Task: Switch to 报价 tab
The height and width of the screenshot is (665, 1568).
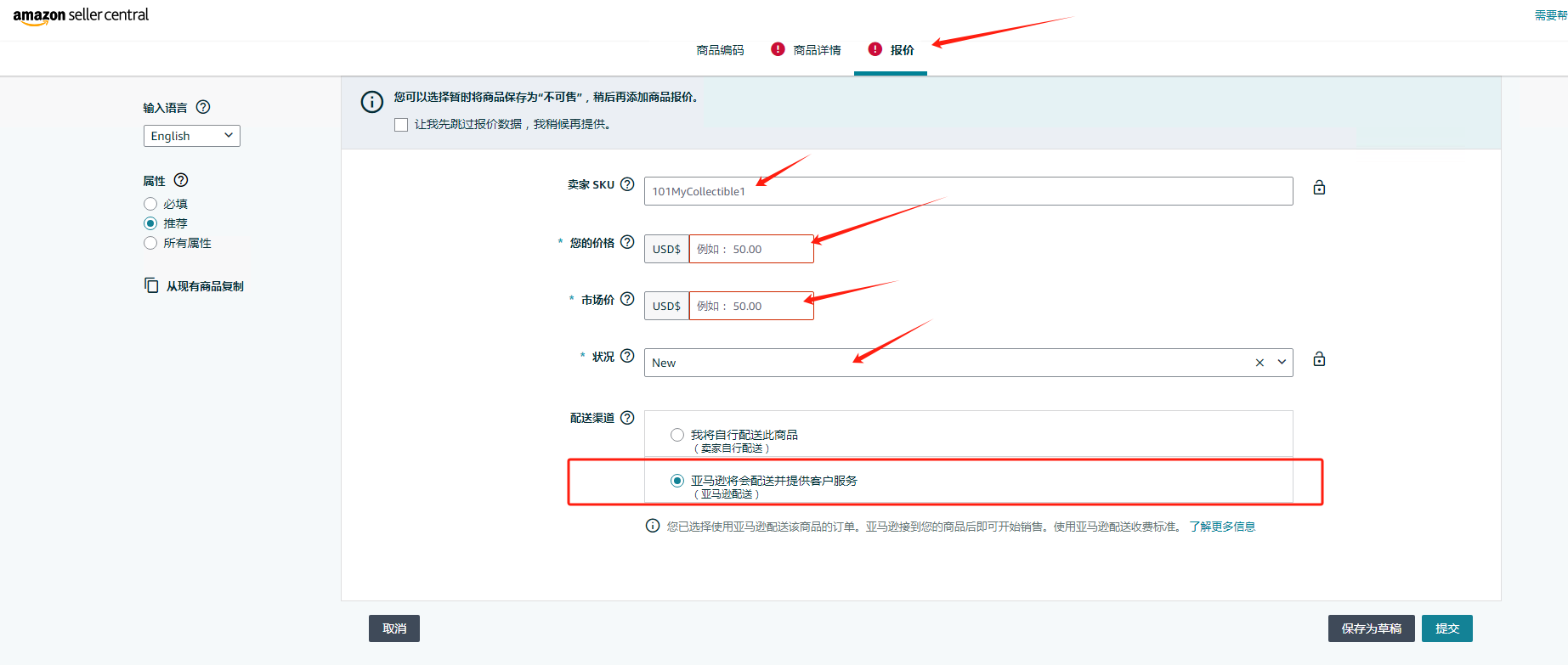Action: click(x=902, y=50)
